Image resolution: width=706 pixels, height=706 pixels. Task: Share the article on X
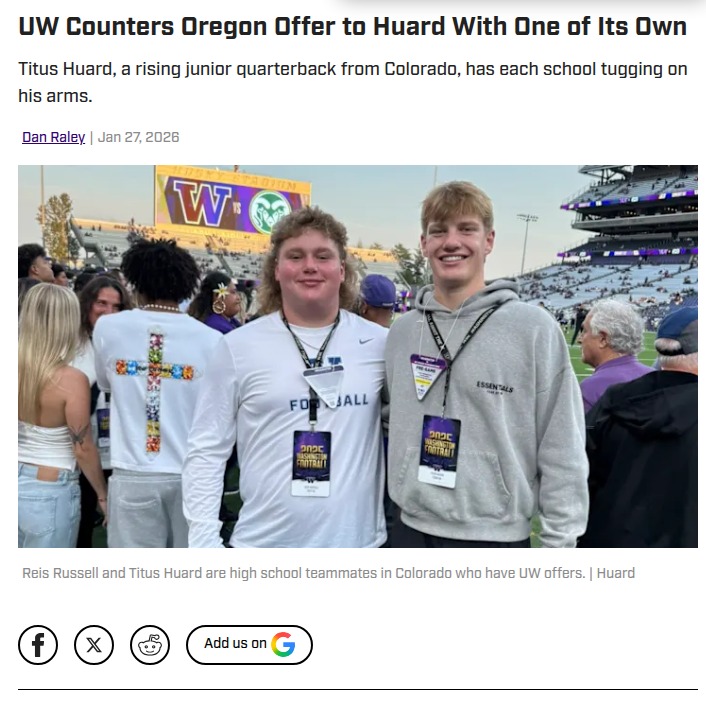point(94,645)
